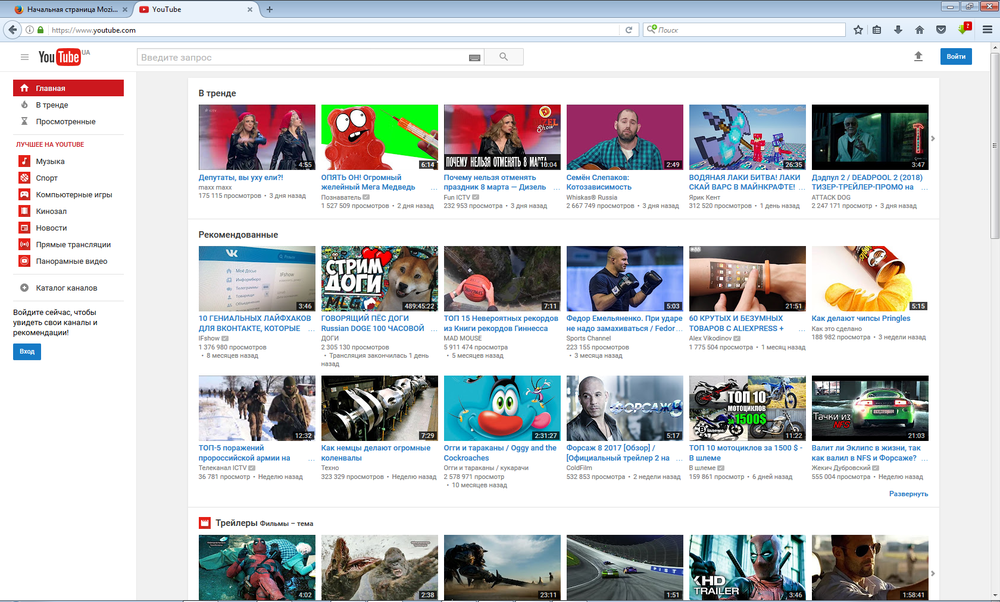Bookmark page with Firefox star icon
1000x602 pixels.
tap(858, 30)
